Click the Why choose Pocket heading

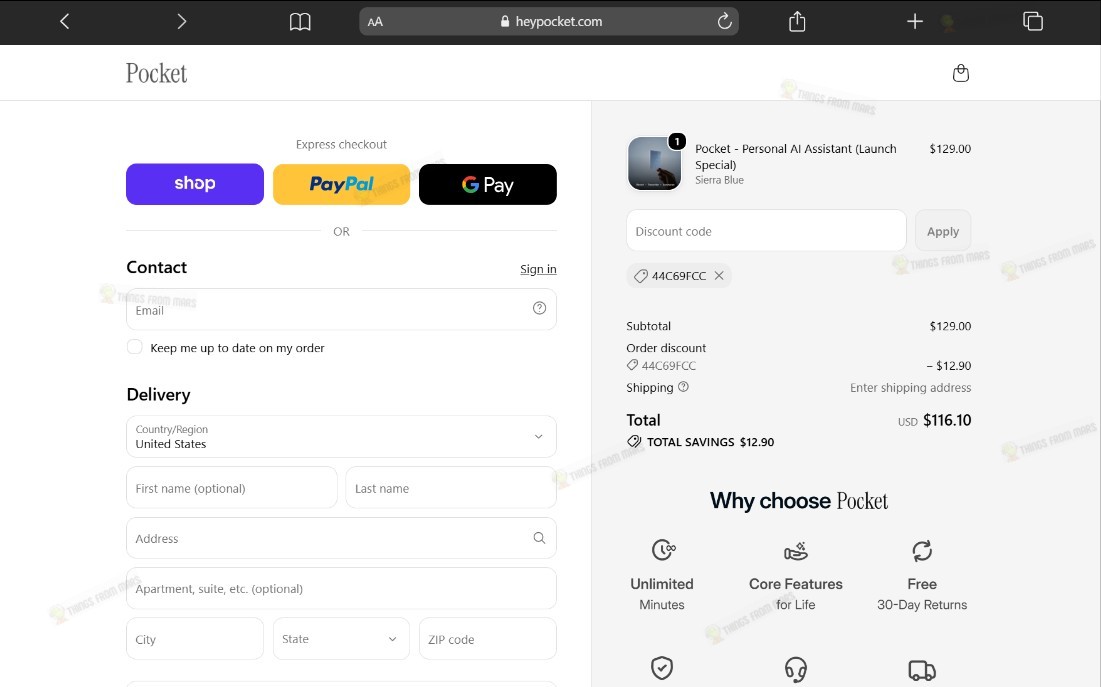click(x=798, y=501)
